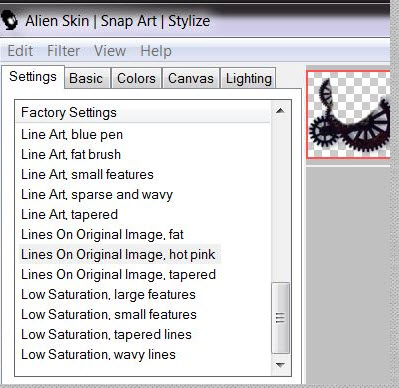Image resolution: width=399 pixels, height=388 pixels.
Task: Click the settings list scroll down arrow
Action: (x=280, y=365)
